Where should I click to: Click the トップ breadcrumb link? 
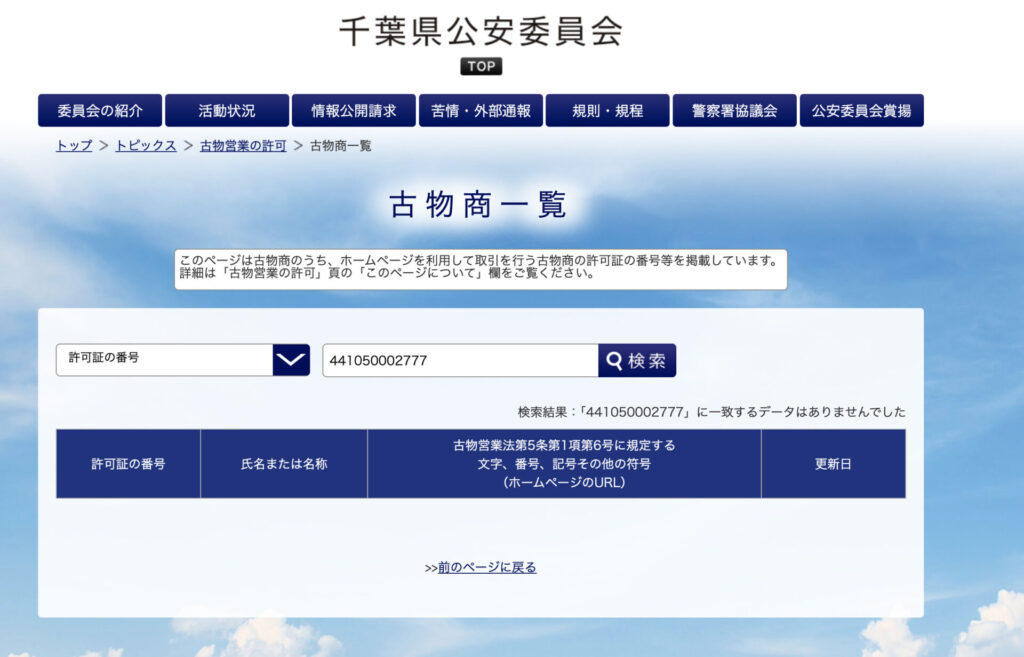(74, 146)
